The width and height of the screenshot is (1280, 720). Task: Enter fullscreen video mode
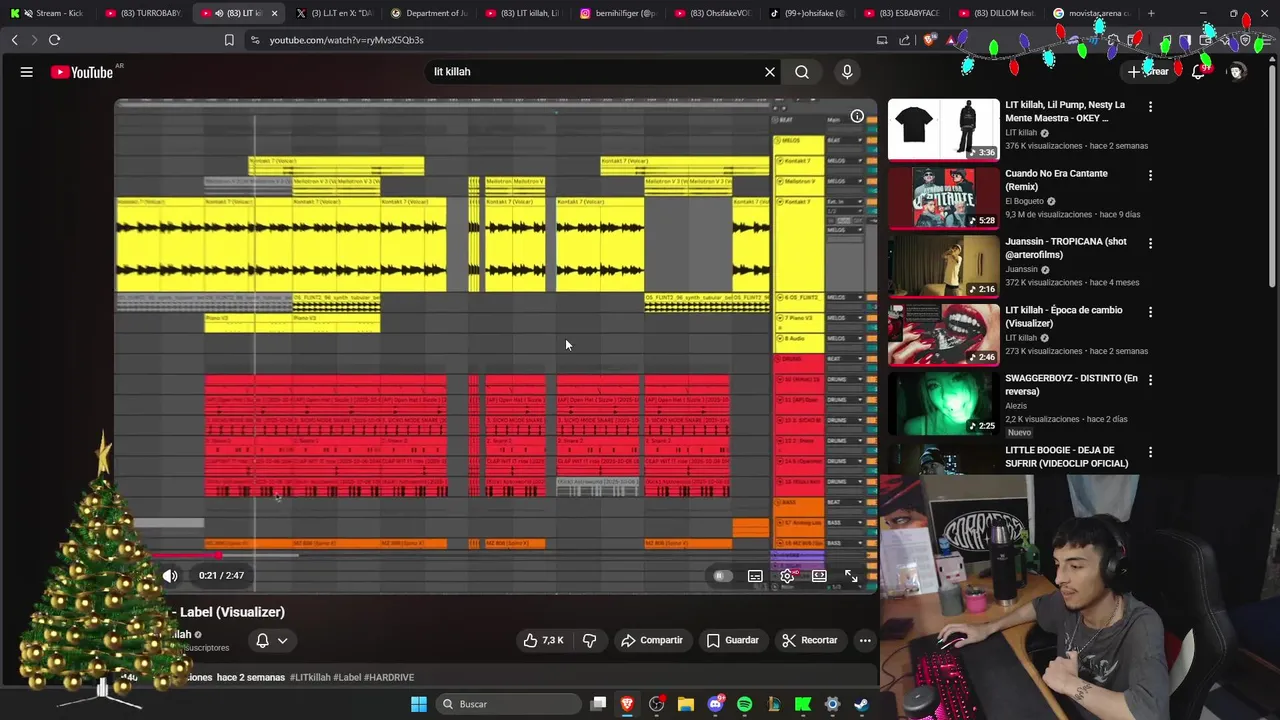[x=851, y=576]
